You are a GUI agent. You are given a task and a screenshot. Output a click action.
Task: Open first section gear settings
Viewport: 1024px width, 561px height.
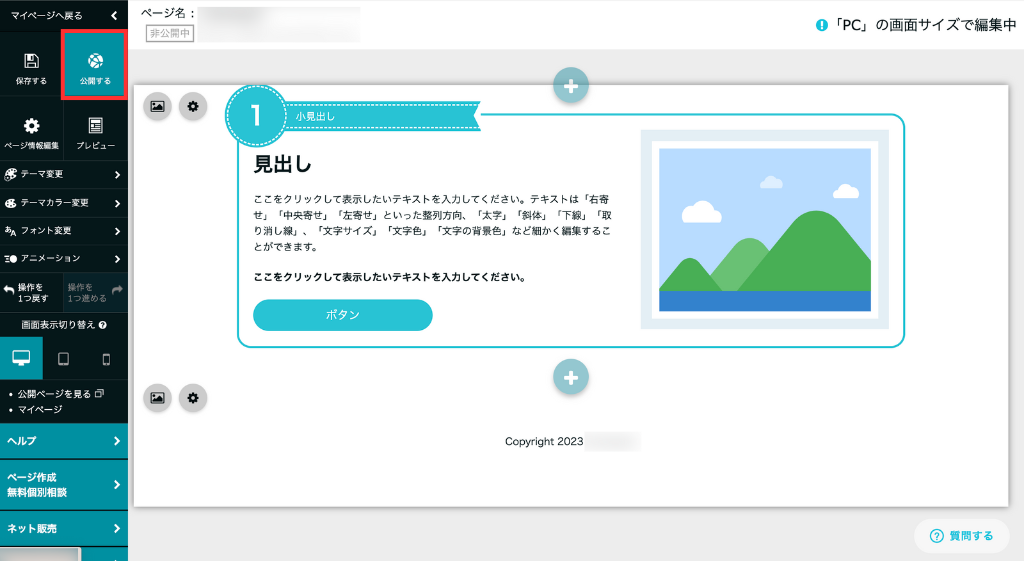193,106
